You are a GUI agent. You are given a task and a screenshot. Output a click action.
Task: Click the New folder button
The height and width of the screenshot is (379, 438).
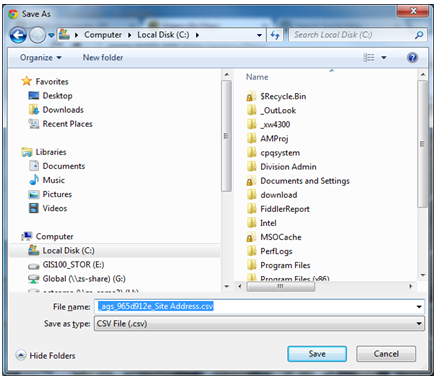(x=103, y=58)
